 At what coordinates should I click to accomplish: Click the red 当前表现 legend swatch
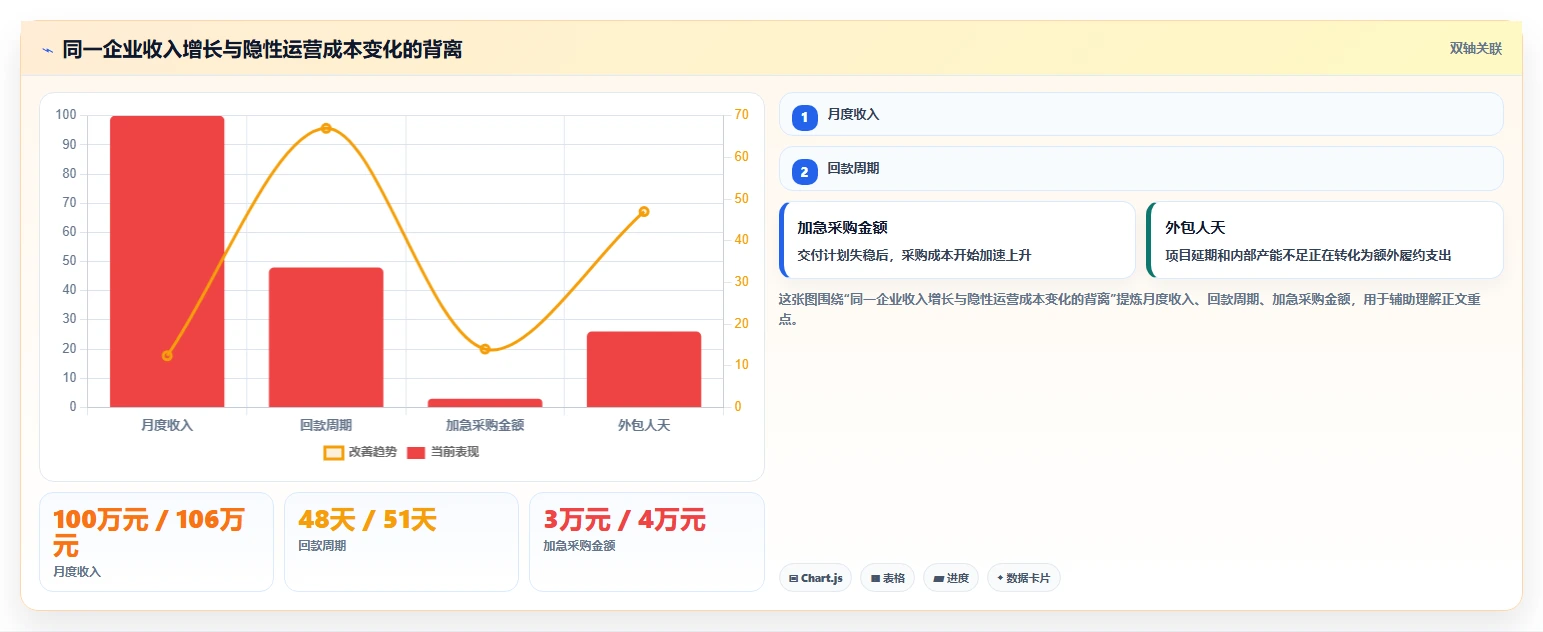417,452
